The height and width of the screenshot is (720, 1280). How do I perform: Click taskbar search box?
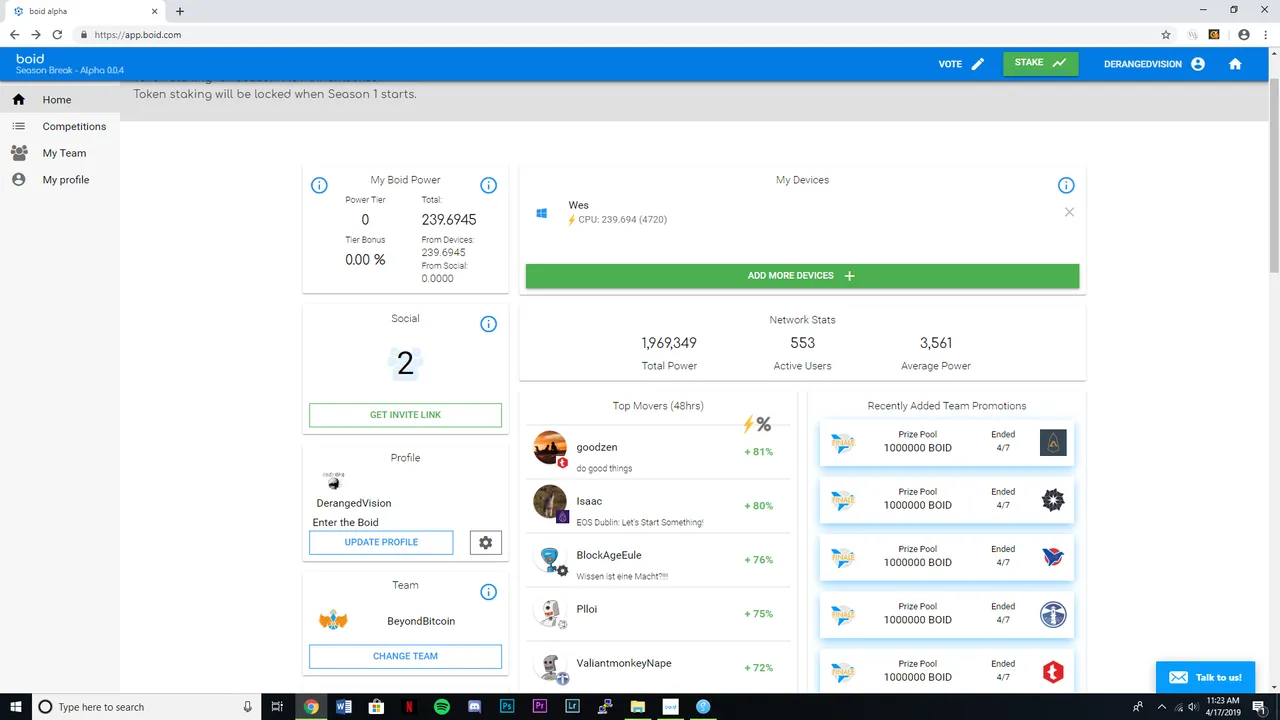pyautogui.click(x=145, y=706)
